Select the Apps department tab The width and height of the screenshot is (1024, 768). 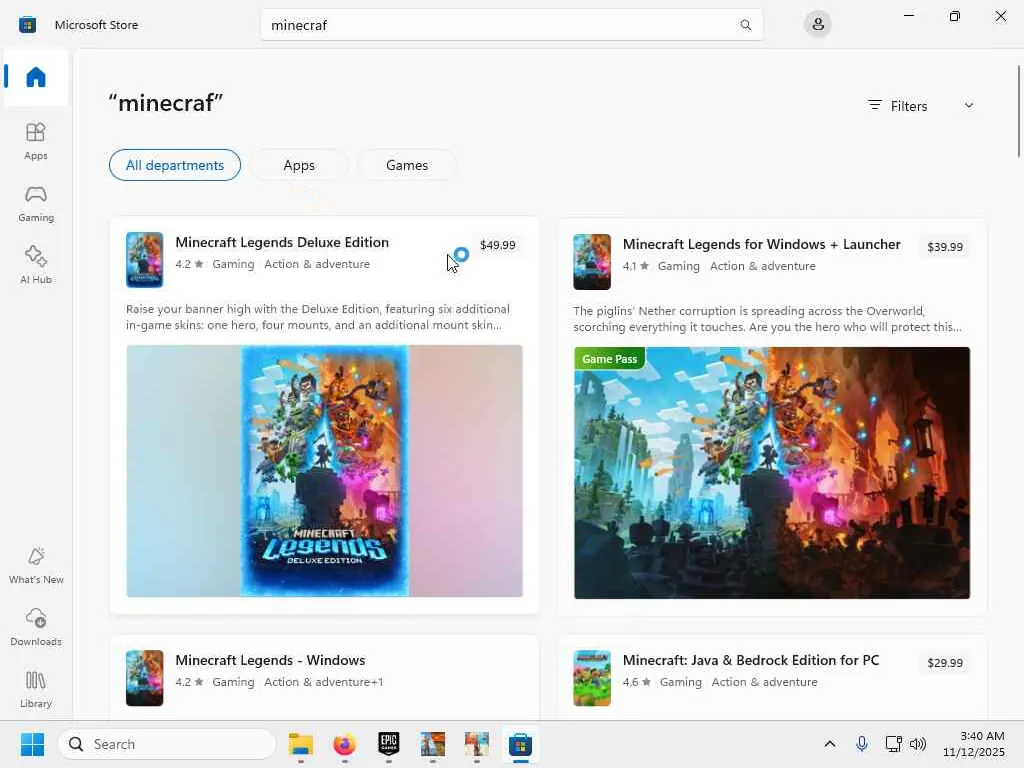click(299, 165)
